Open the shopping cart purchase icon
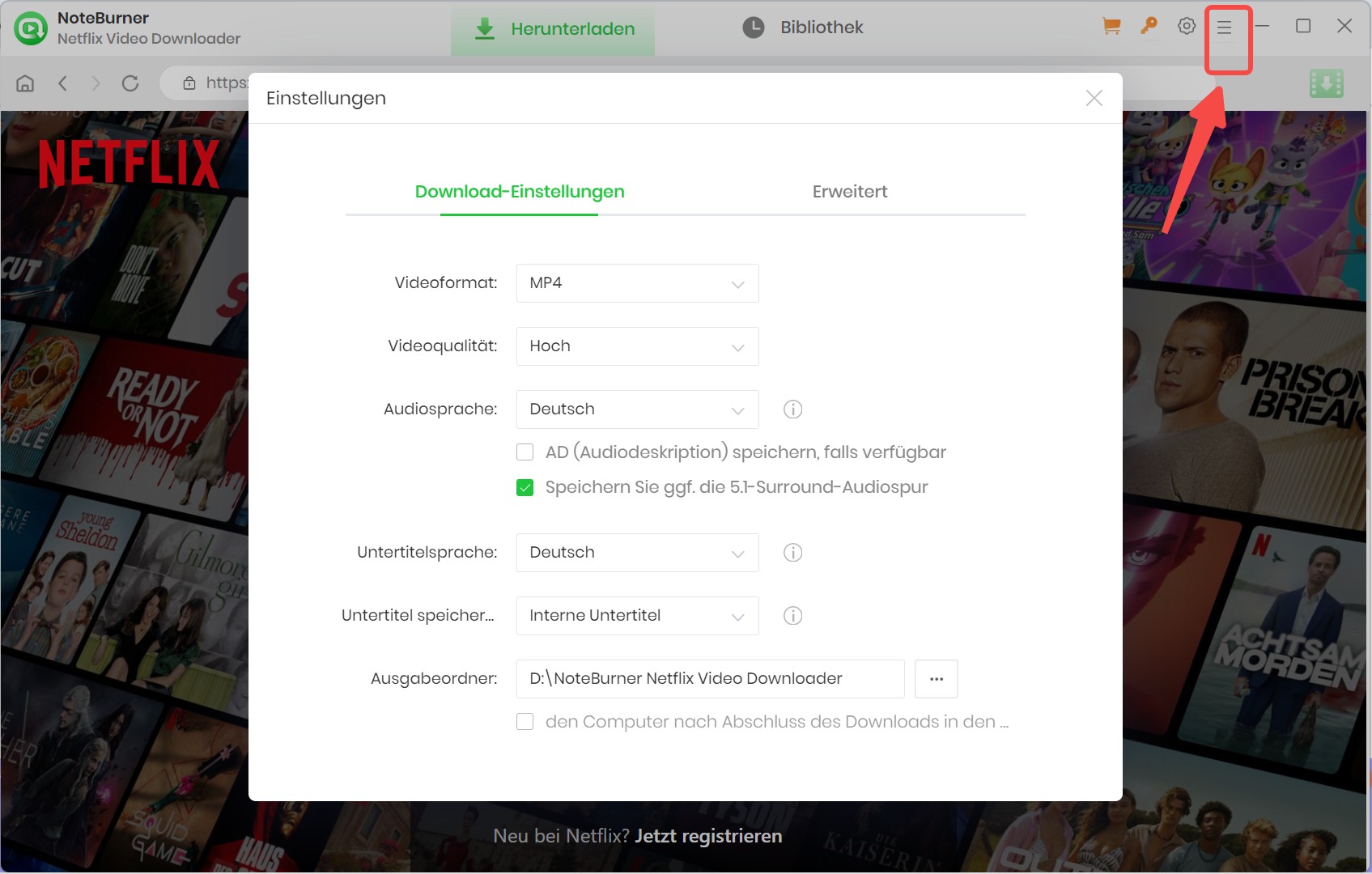 tap(1111, 27)
